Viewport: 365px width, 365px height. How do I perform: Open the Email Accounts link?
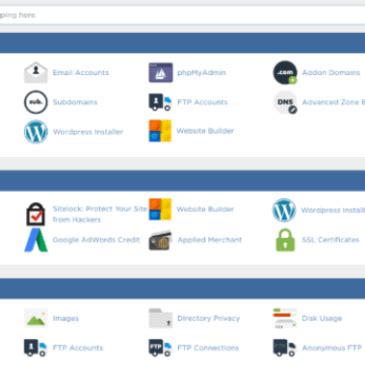[x=81, y=72]
